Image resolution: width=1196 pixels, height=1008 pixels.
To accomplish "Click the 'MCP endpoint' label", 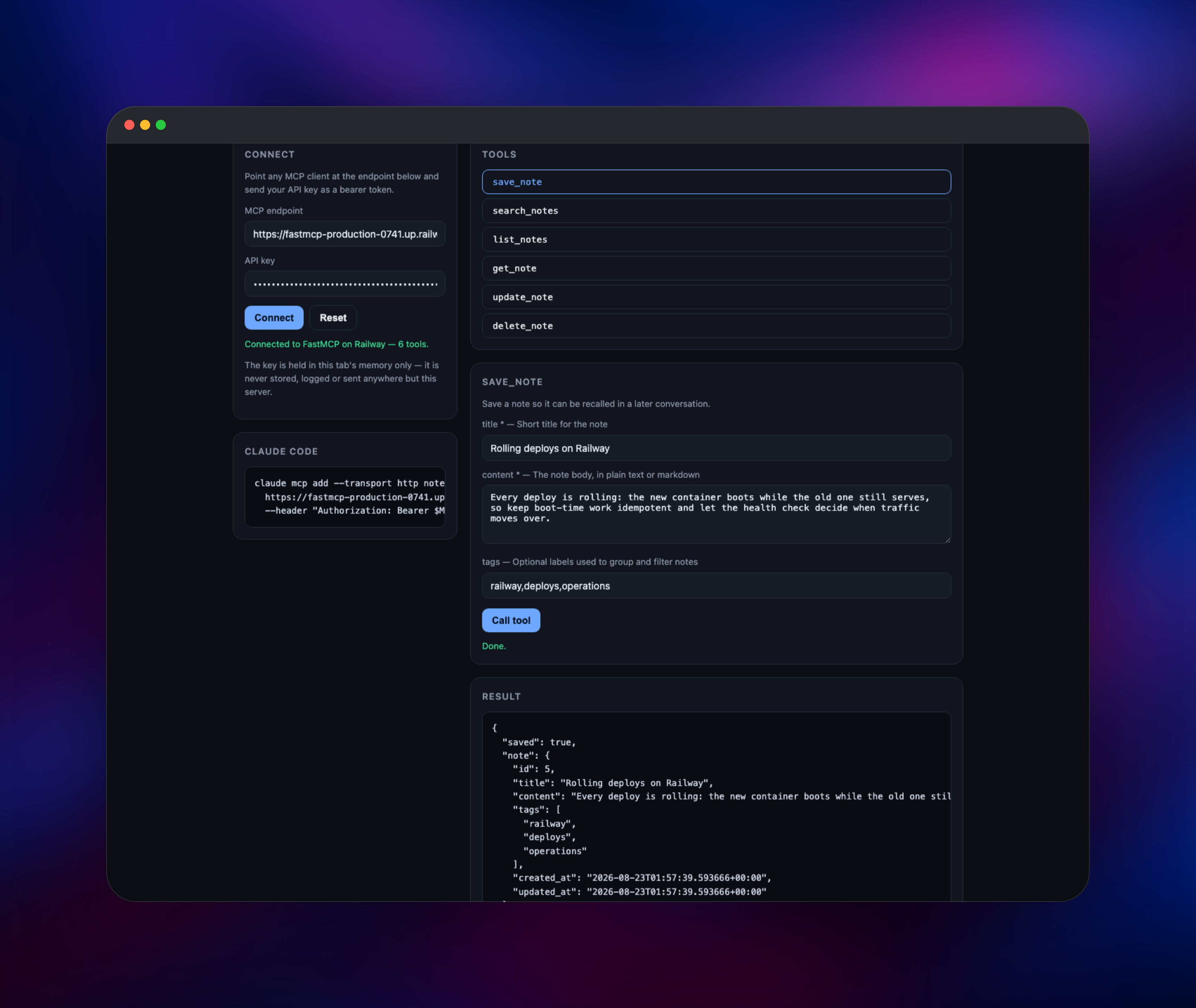I will 274,211.
